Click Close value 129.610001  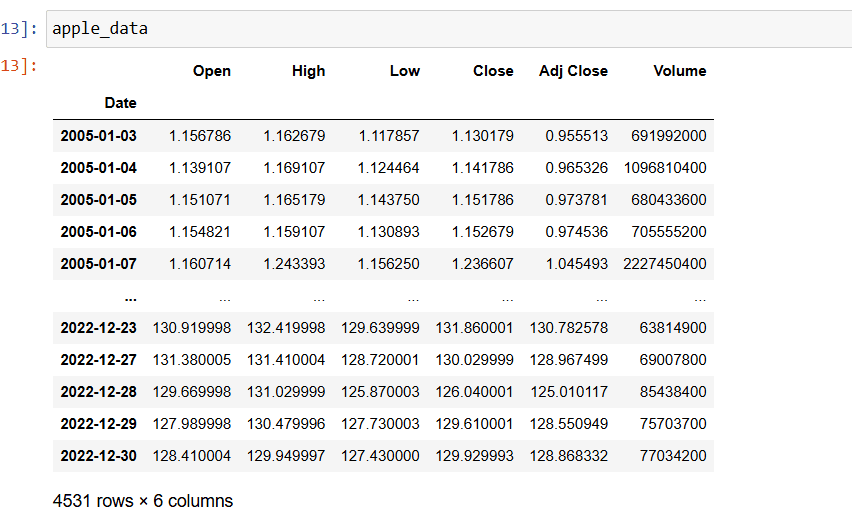point(474,424)
